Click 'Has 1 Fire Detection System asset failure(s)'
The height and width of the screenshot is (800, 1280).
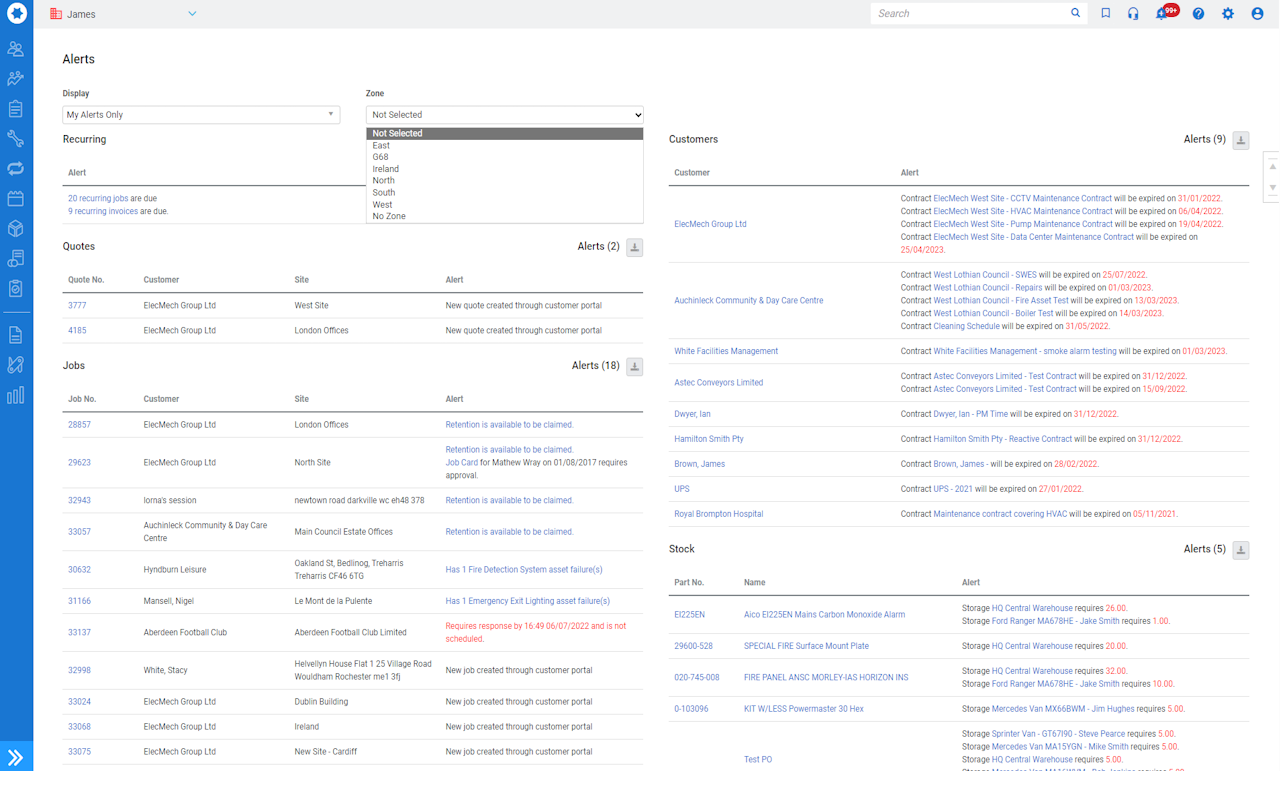(524, 570)
